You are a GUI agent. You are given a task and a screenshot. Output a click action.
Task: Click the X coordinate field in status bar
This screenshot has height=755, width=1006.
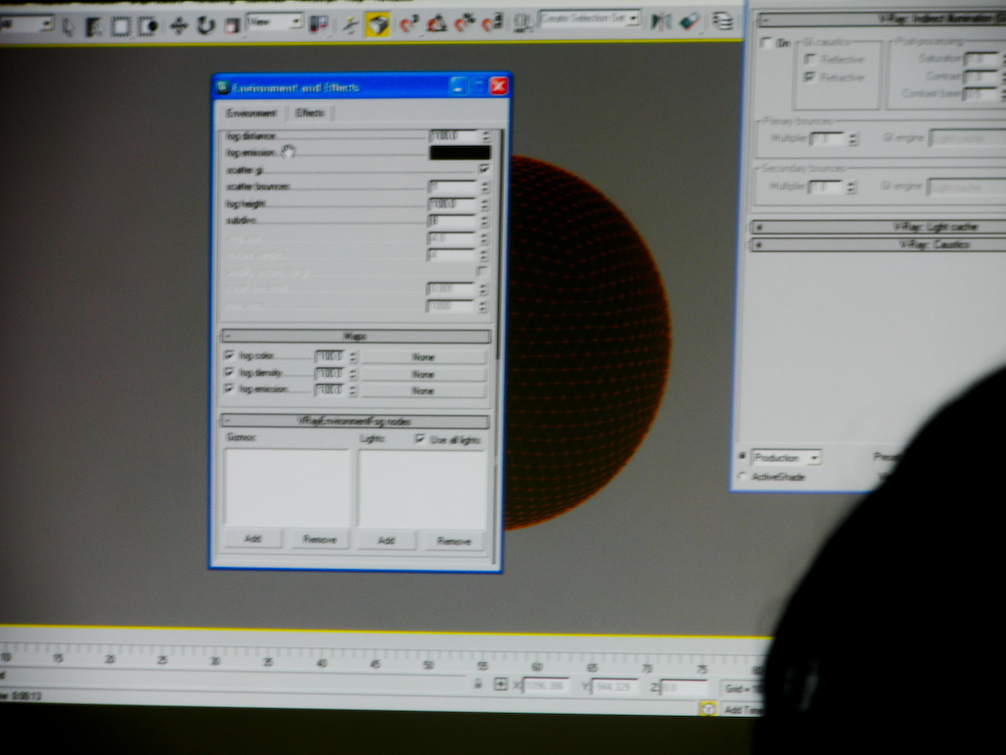pyautogui.click(x=546, y=686)
